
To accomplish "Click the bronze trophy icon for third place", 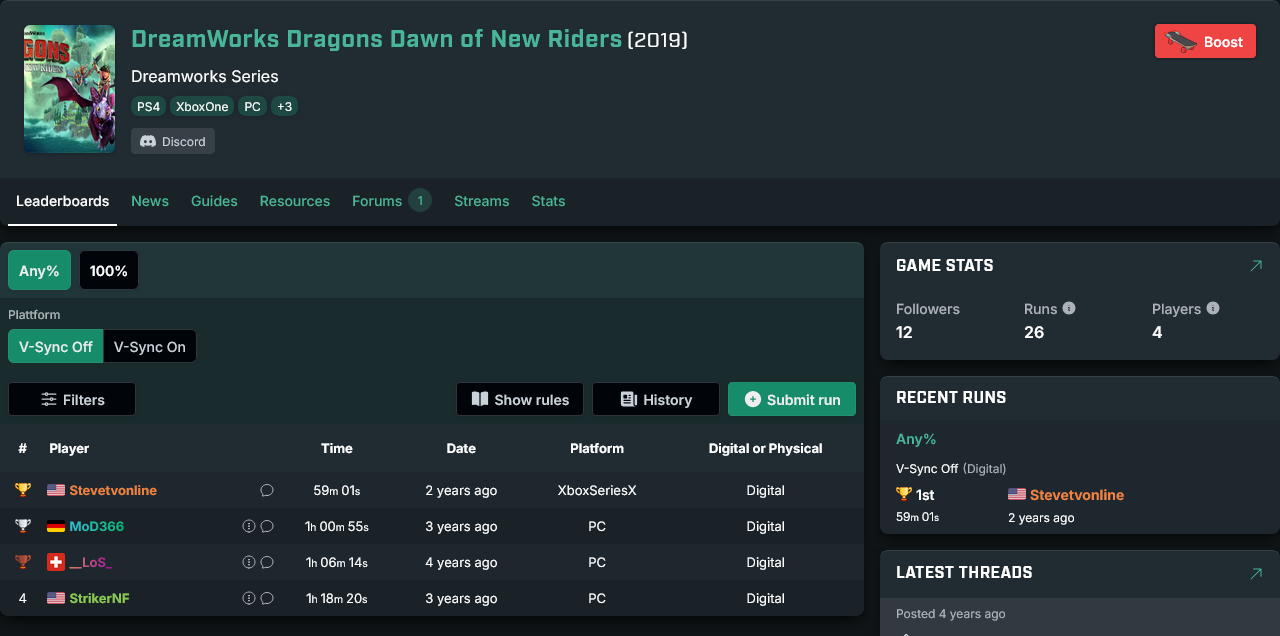I will tap(23, 562).
